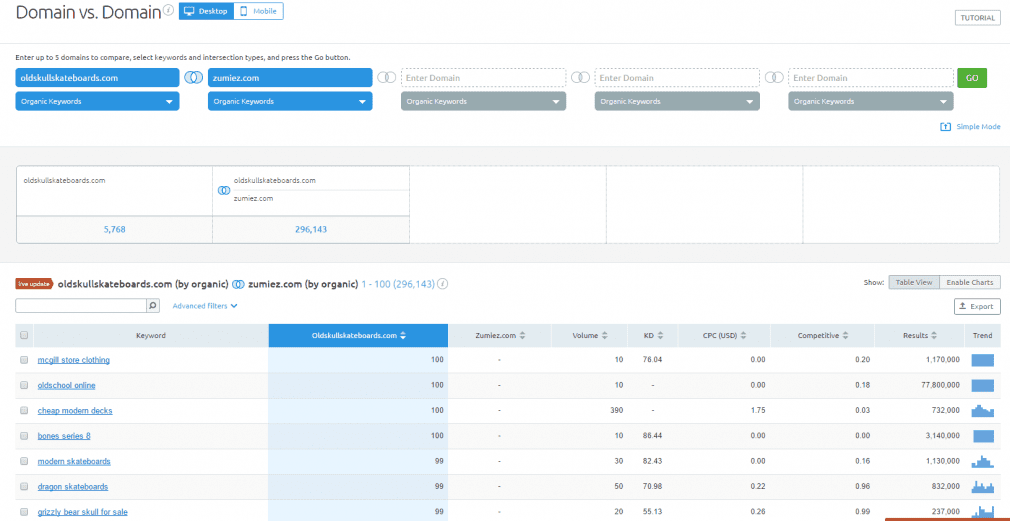Sort by KD column
This screenshot has width=1010, height=521.
click(x=653, y=335)
